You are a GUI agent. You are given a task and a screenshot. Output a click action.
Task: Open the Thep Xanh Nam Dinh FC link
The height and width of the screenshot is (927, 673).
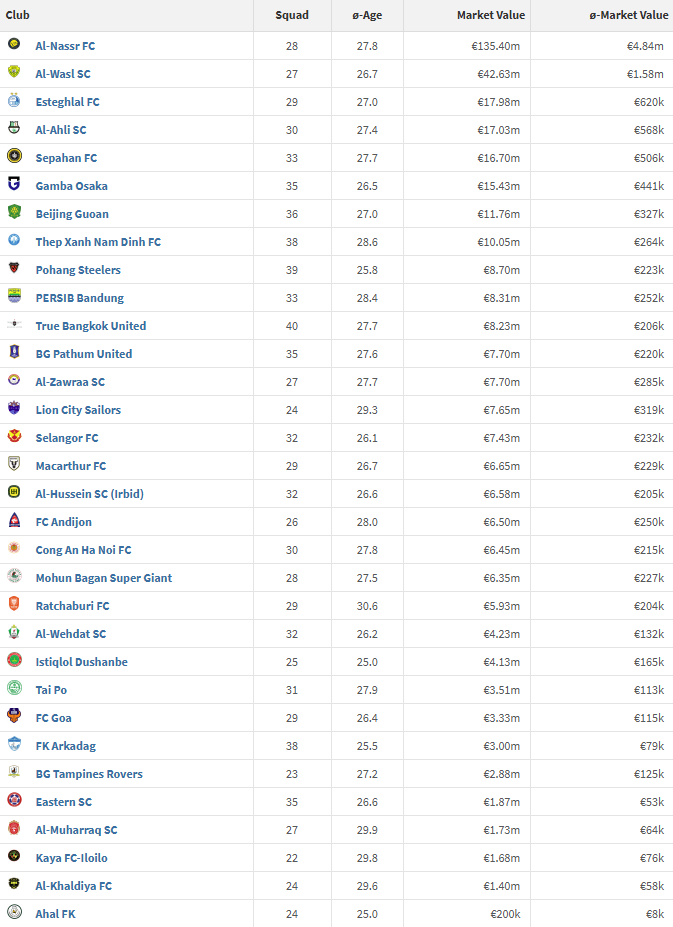click(98, 242)
